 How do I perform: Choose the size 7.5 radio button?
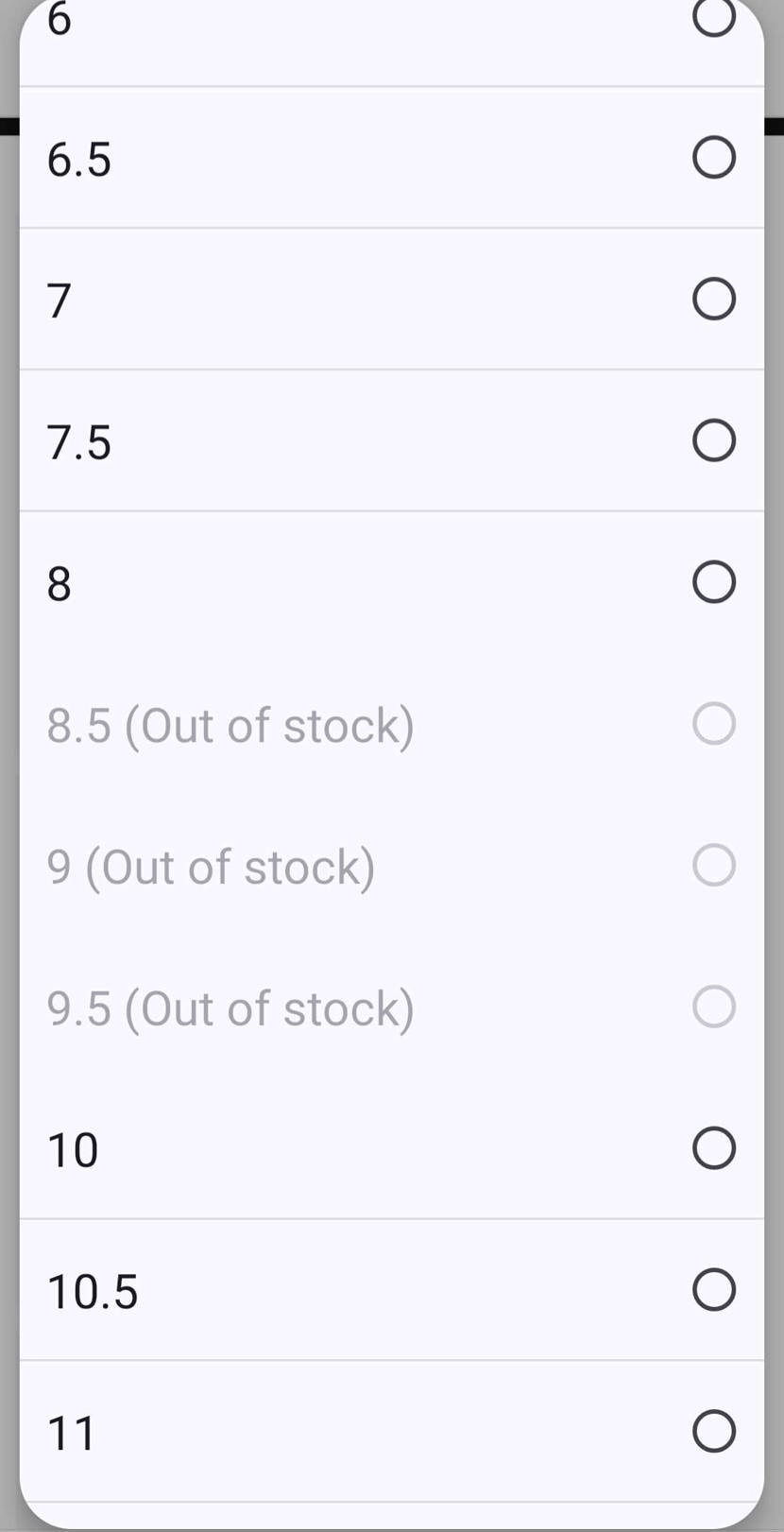point(713,440)
